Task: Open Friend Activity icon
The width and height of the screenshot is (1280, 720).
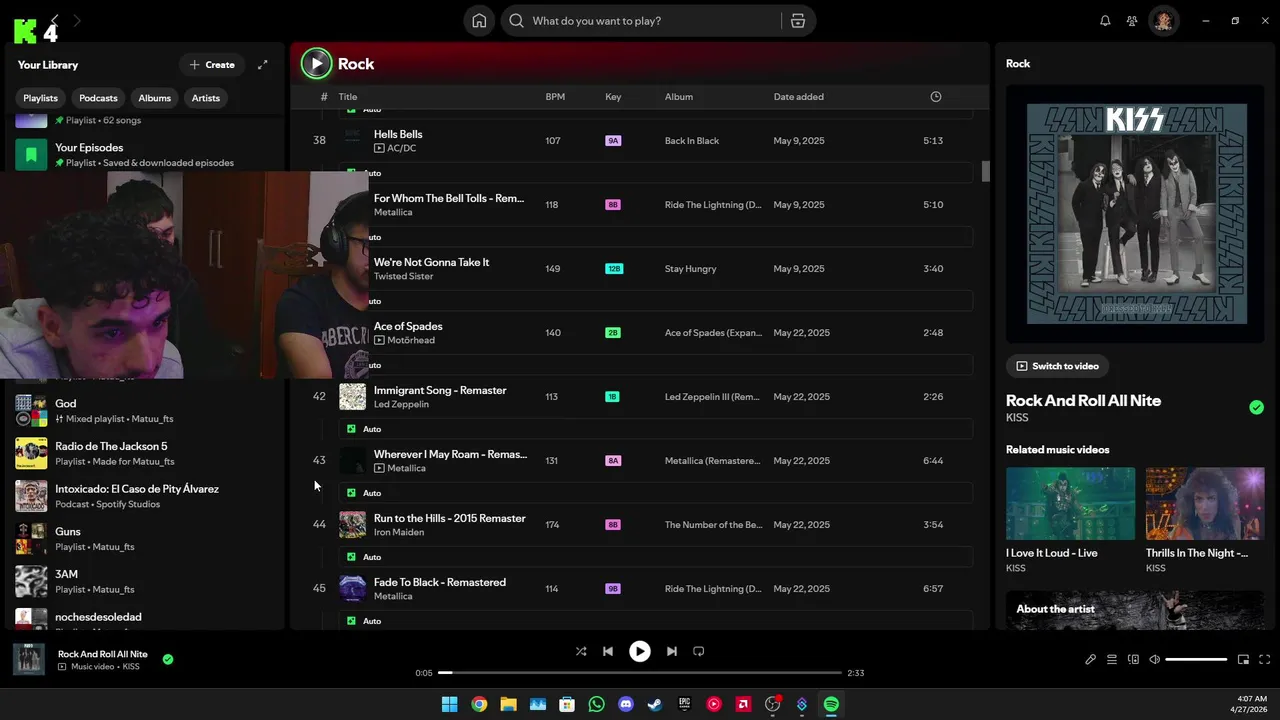Action: [1132, 21]
